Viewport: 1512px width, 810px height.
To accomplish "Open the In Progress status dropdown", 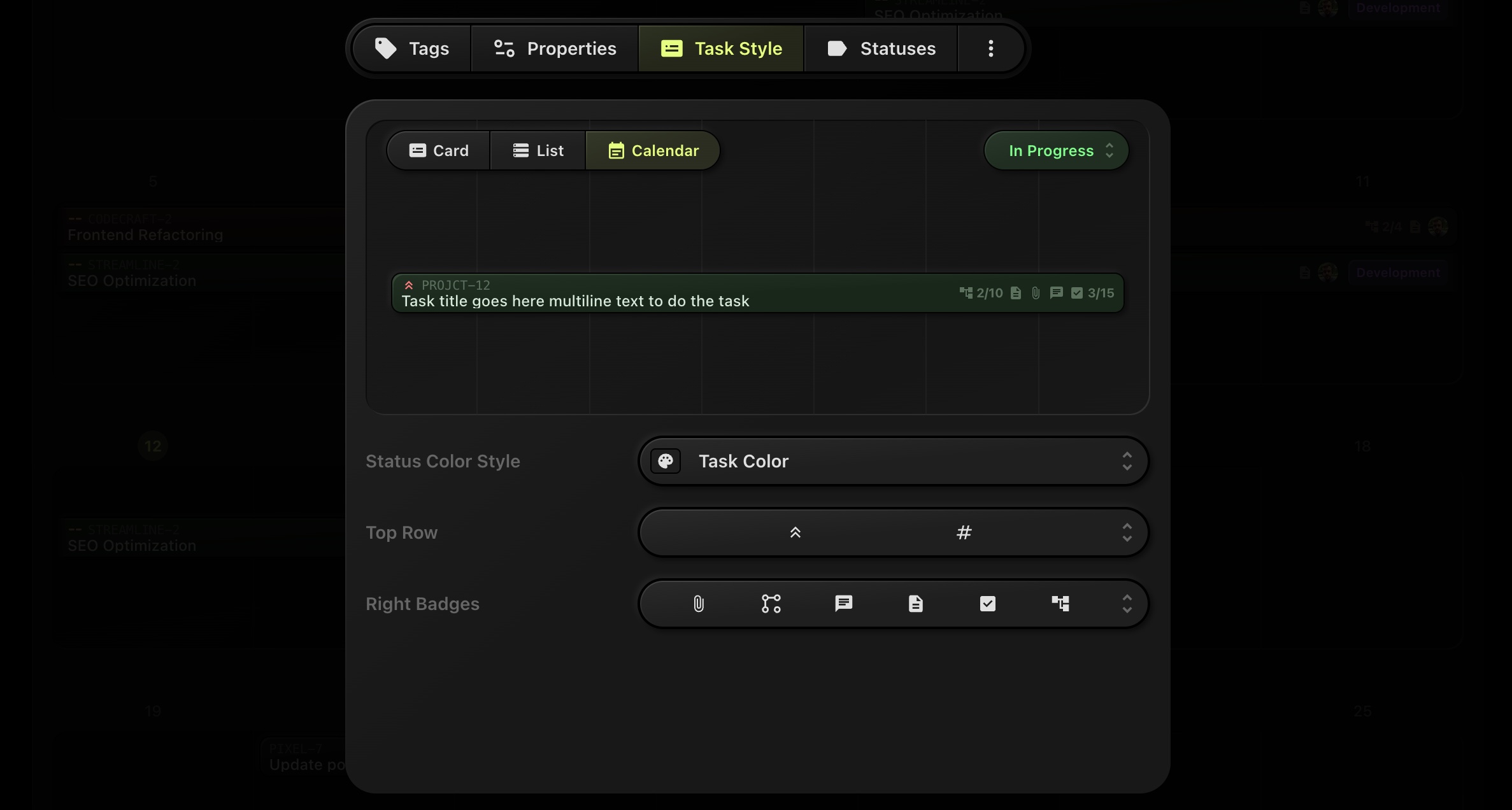I will pyautogui.click(x=1057, y=151).
